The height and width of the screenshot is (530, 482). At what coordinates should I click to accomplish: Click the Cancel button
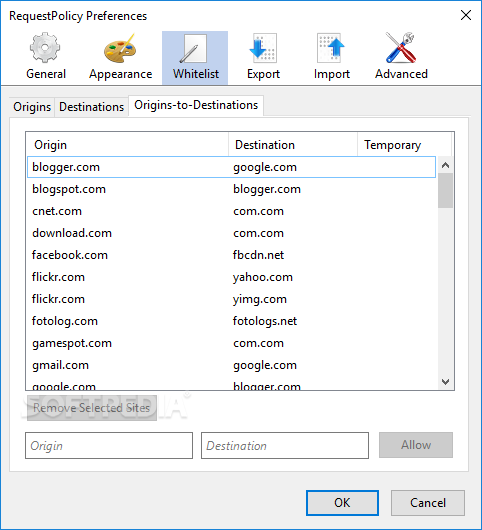coord(428,503)
